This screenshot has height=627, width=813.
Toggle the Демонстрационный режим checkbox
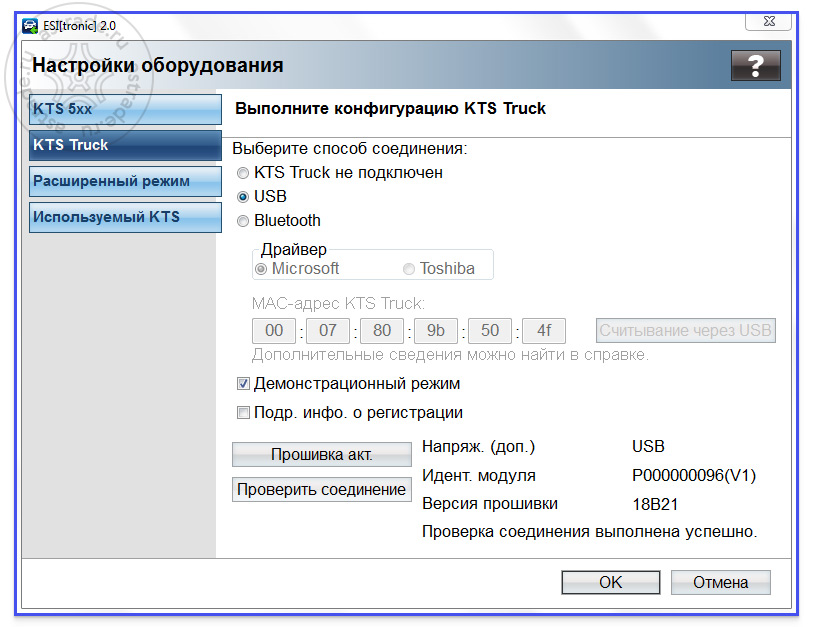coord(243,384)
